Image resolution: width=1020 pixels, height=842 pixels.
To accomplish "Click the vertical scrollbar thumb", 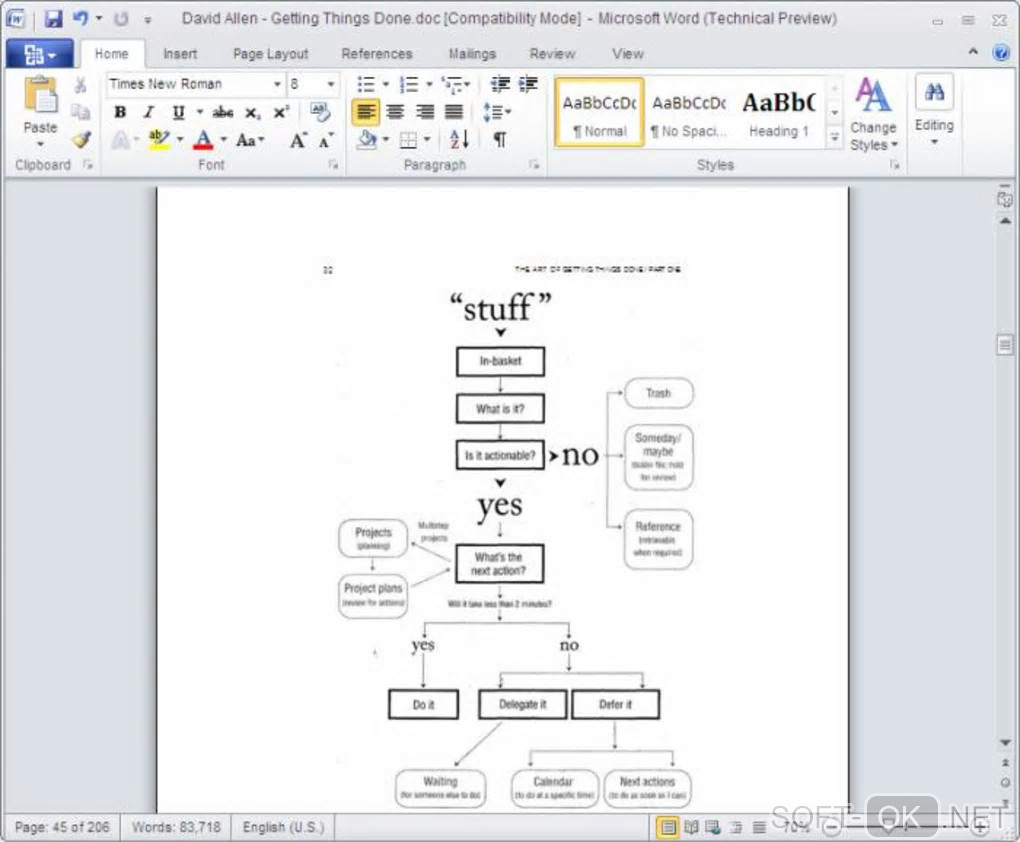I will 1005,344.
